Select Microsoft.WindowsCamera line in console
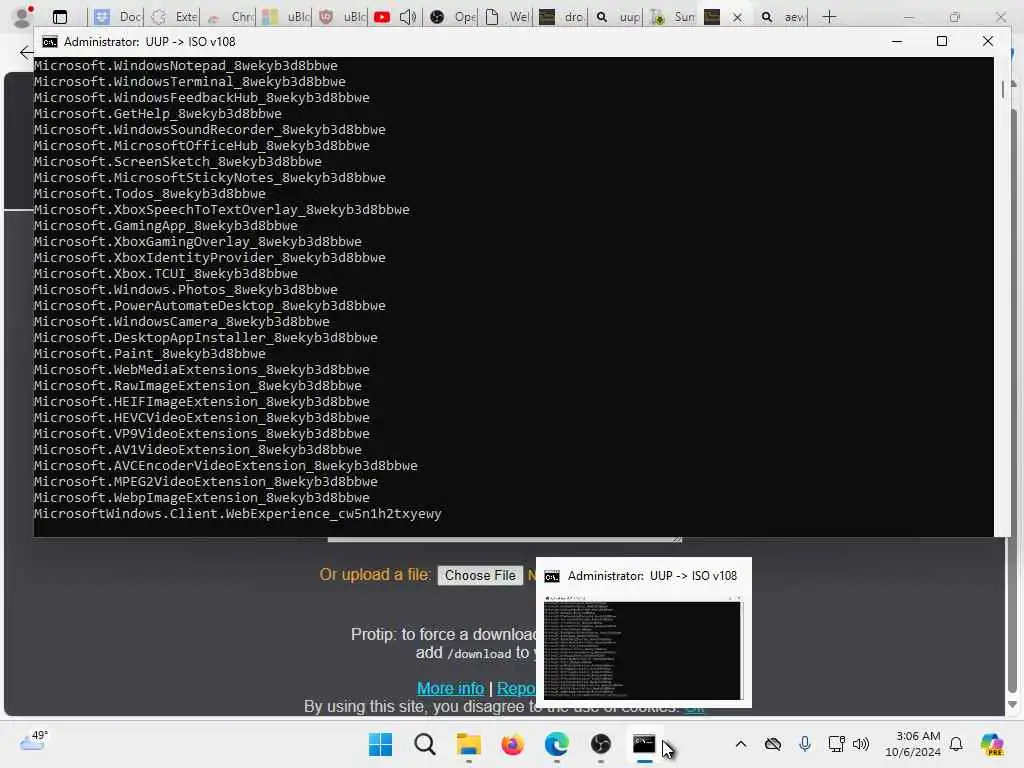 coord(182,322)
